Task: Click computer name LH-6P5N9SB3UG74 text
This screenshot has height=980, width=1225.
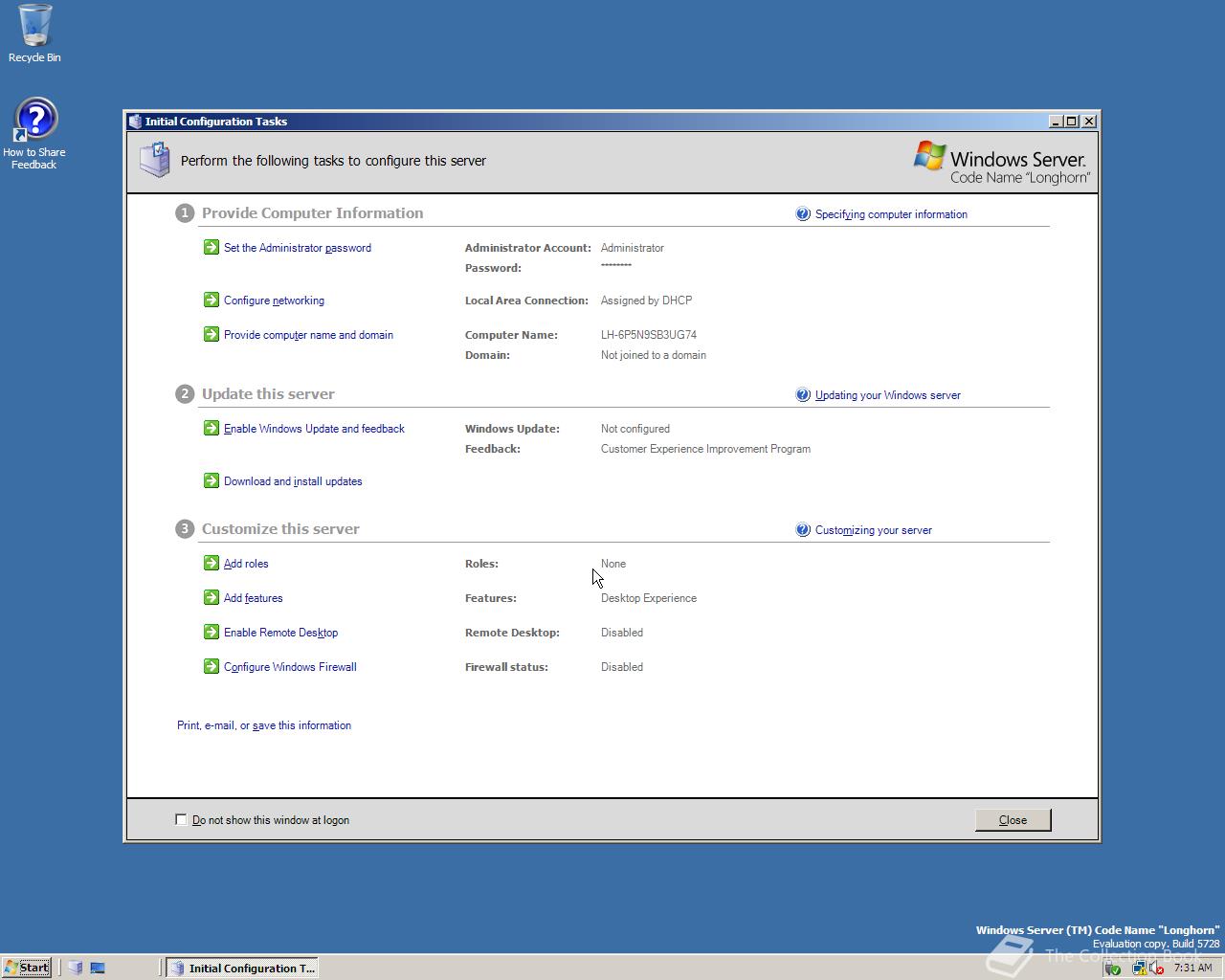Action: point(649,335)
